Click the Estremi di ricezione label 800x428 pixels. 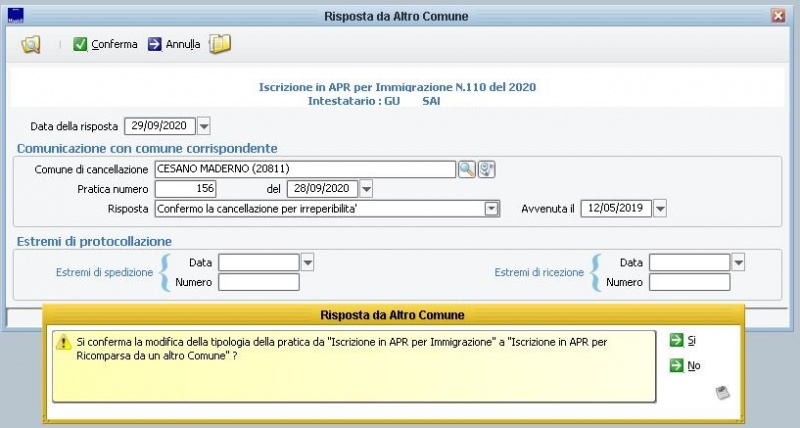pyautogui.click(x=539, y=272)
